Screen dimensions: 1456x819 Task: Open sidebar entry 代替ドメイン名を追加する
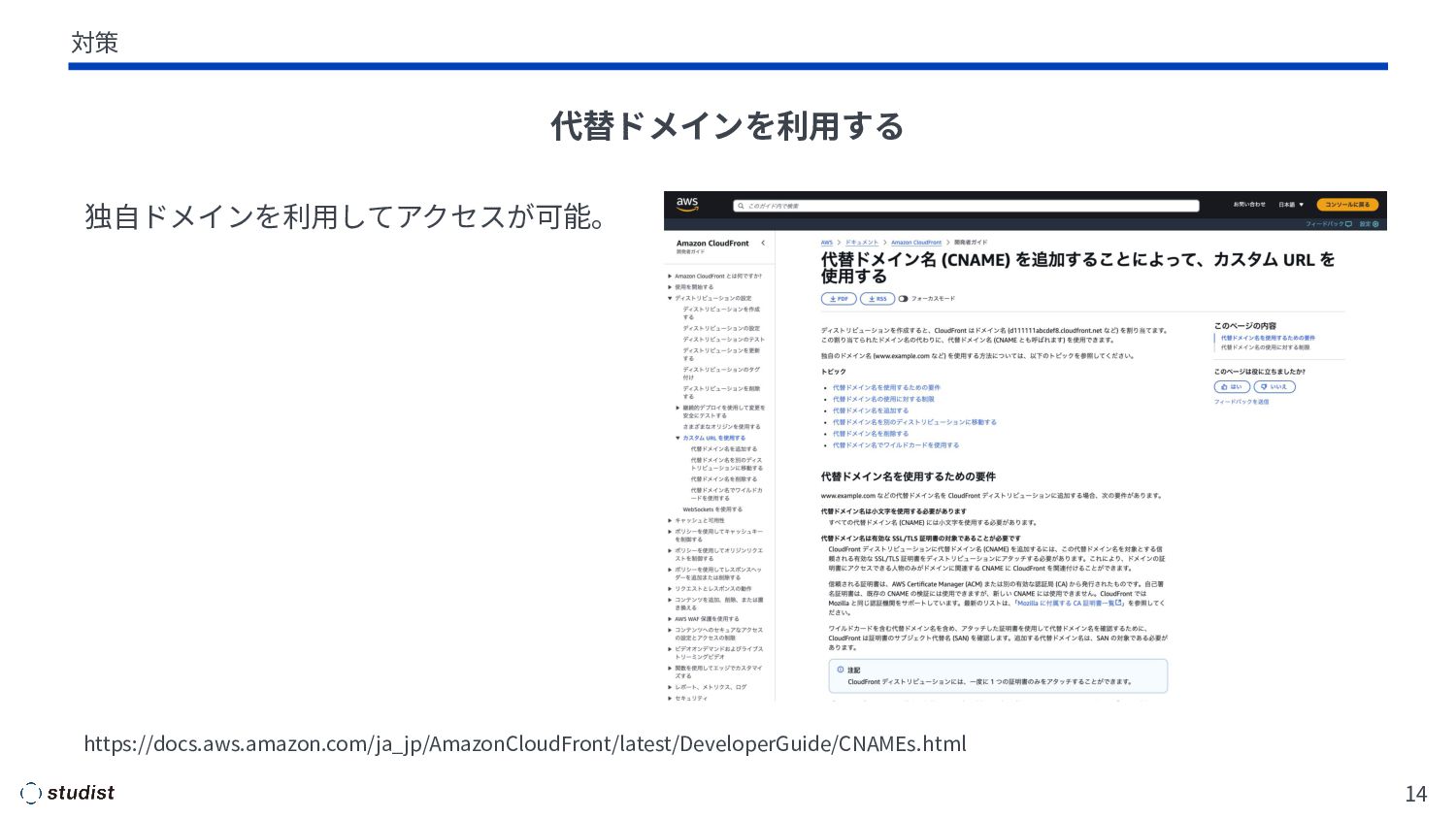click(x=724, y=449)
